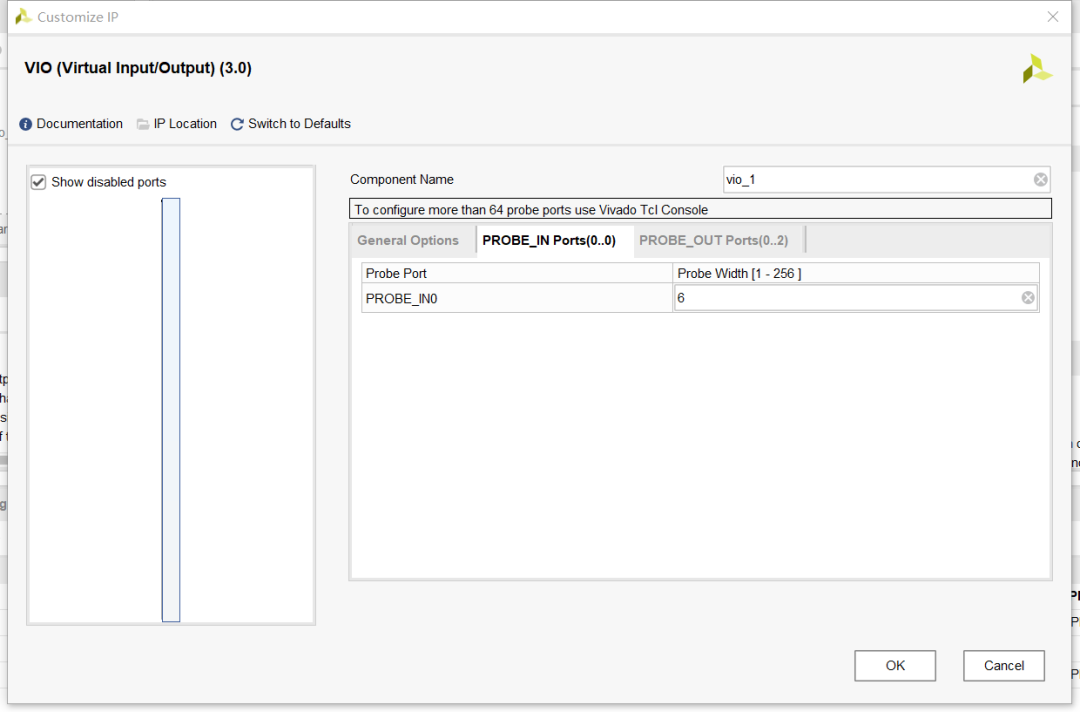Viewport: 1080px width, 712px height.
Task: Open the Documentation info icon
Action: (25, 124)
